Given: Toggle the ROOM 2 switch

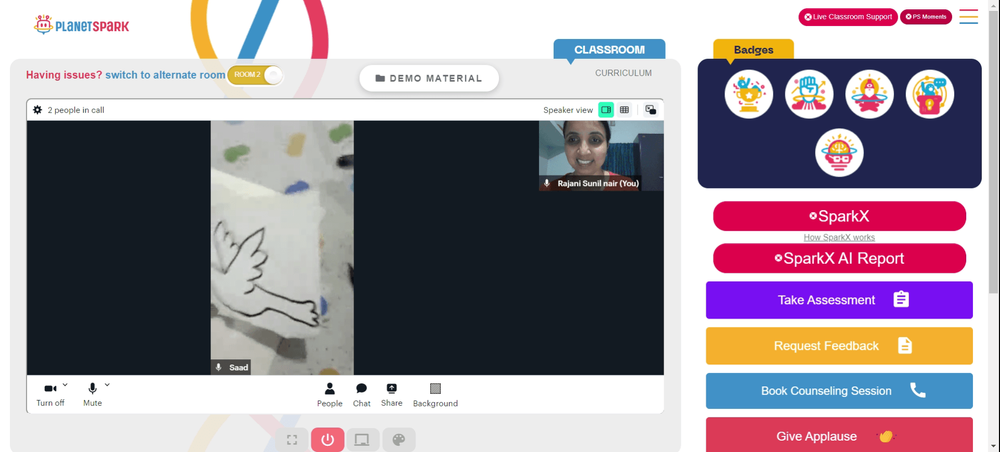Looking at the screenshot, I should point(255,75).
